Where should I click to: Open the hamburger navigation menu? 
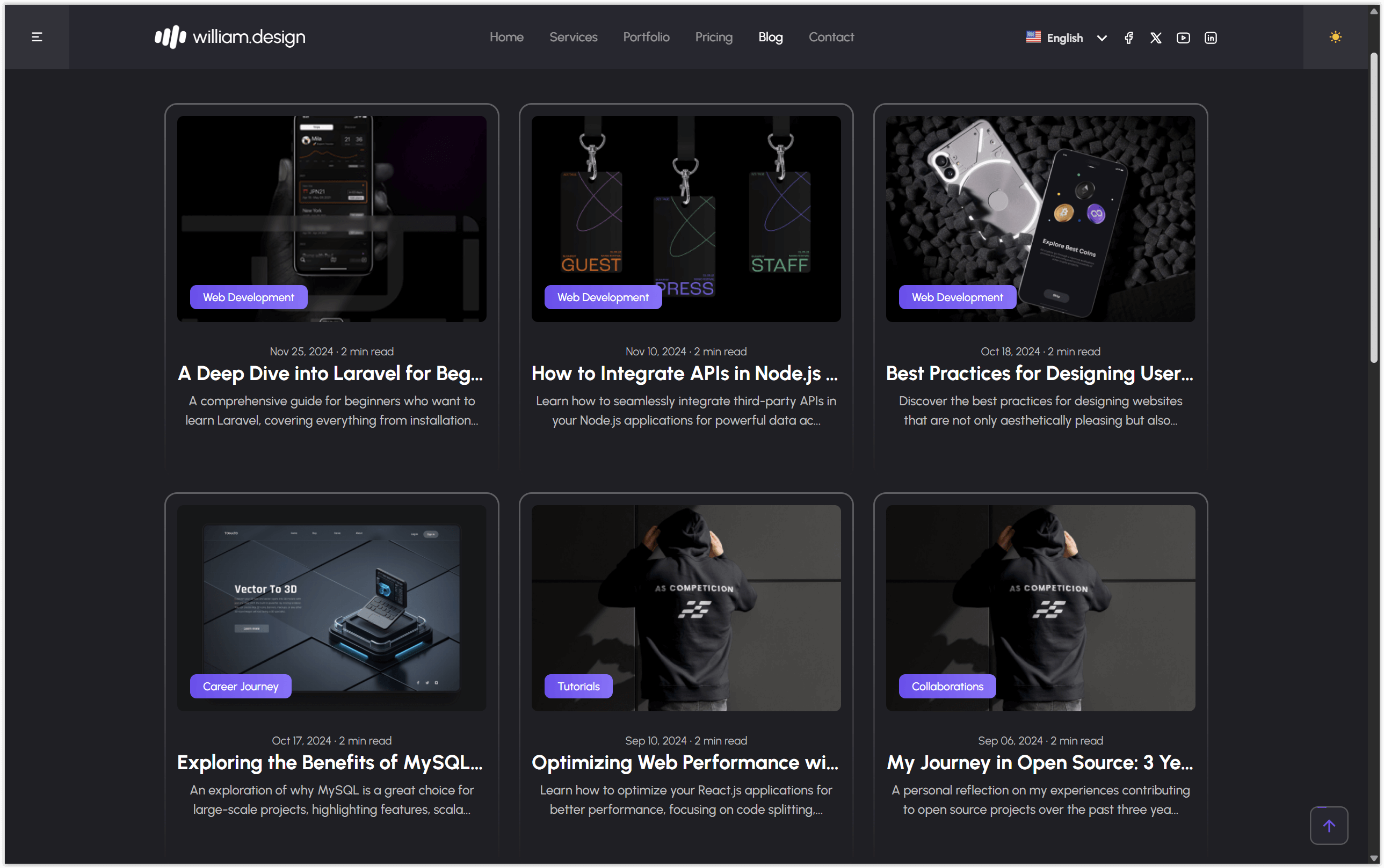[37, 37]
